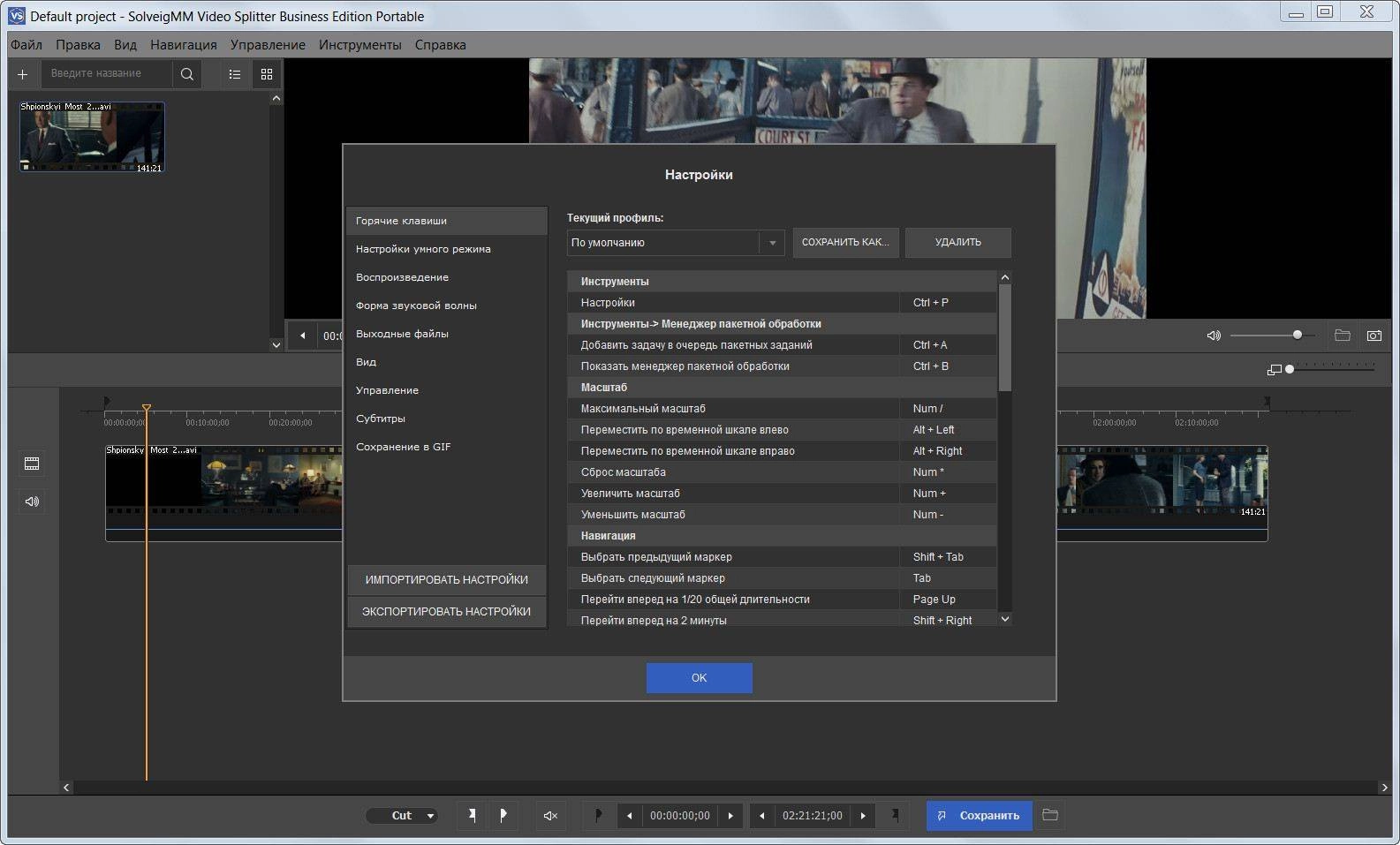Open the Текущий профиль dropdown
Screen dimensions: 1400x845
pos(676,243)
